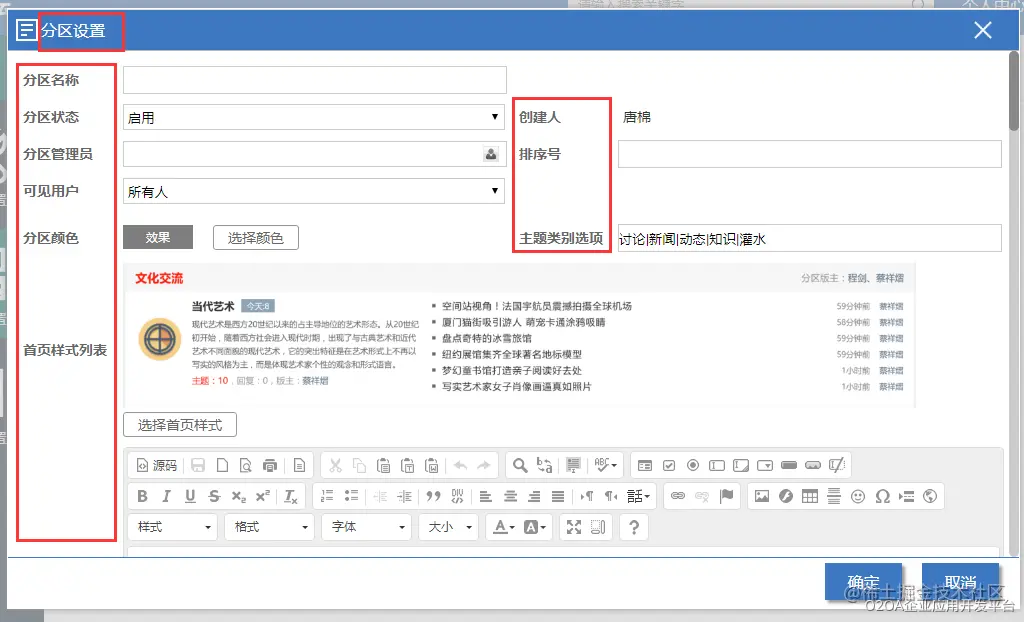Viewport: 1024px width, 622px height.
Task: Click the Print icon in the editor toolbar
Action: tap(270, 464)
